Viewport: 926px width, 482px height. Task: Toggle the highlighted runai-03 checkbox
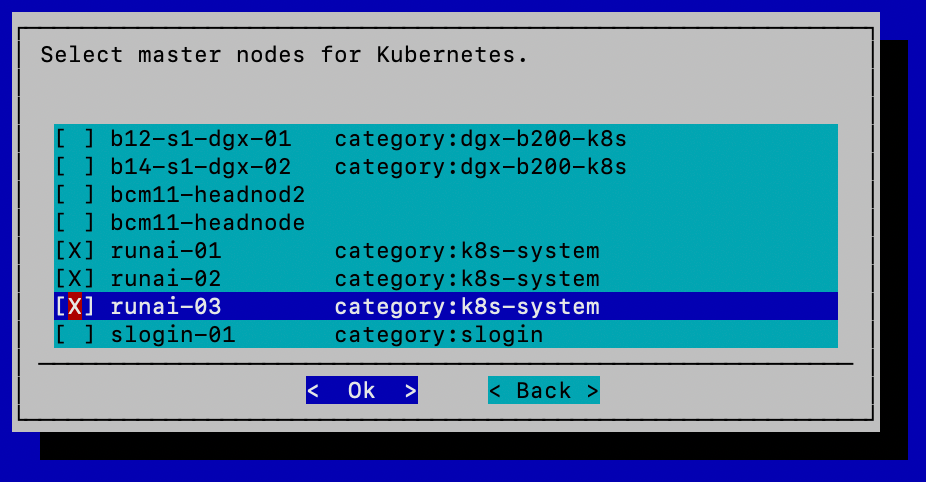coord(74,306)
